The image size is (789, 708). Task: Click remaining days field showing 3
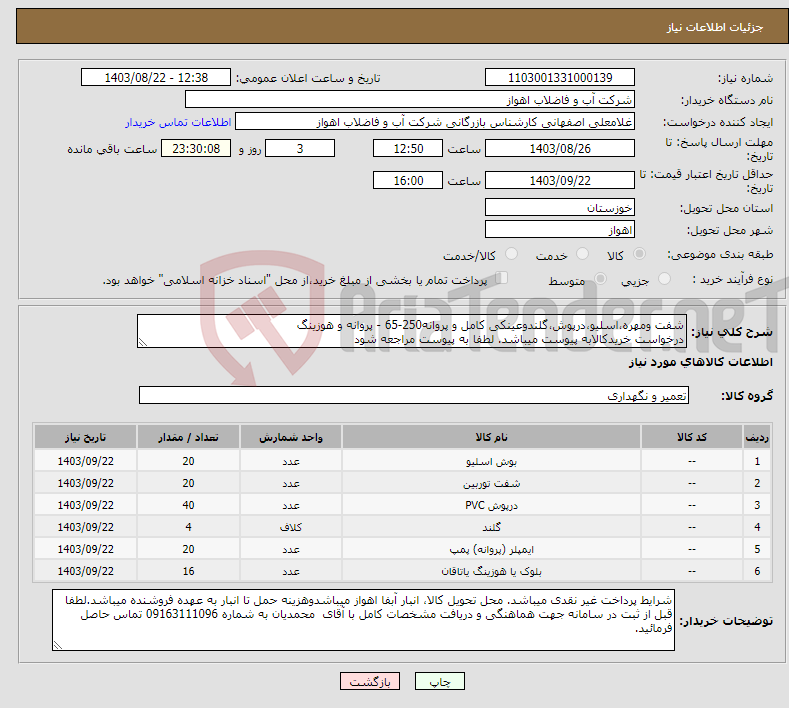coord(300,148)
